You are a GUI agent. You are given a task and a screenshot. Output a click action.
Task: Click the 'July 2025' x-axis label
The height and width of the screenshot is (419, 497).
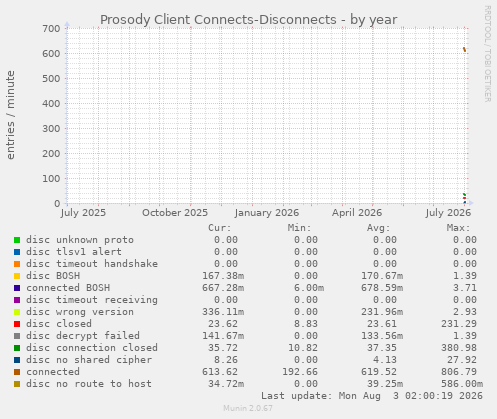pyautogui.click(x=83, y=213)
